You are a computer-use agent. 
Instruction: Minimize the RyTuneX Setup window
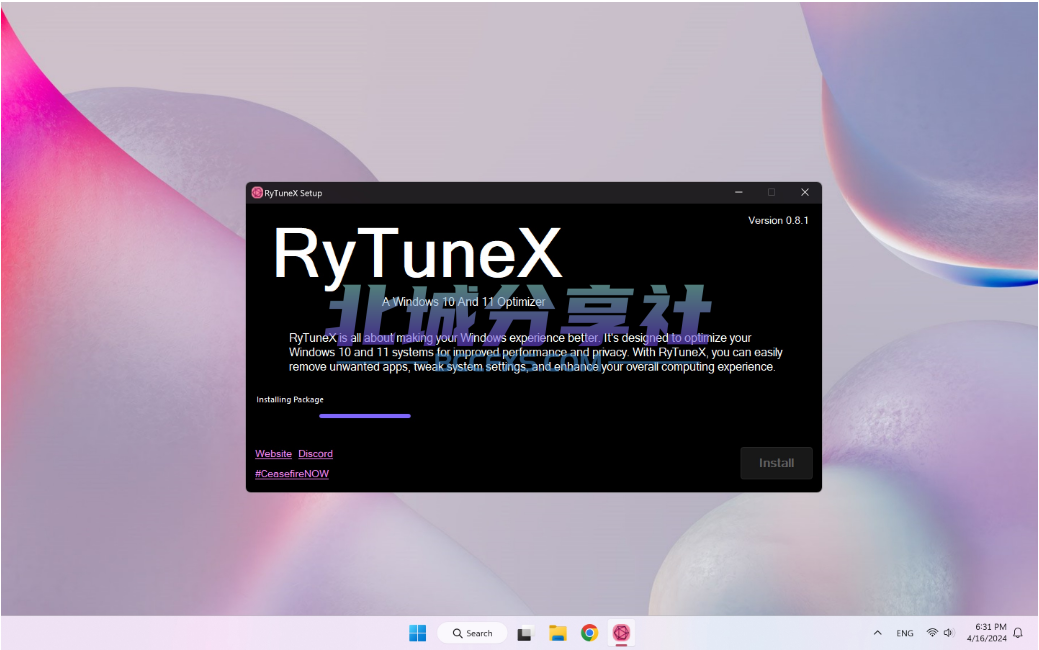738,193
